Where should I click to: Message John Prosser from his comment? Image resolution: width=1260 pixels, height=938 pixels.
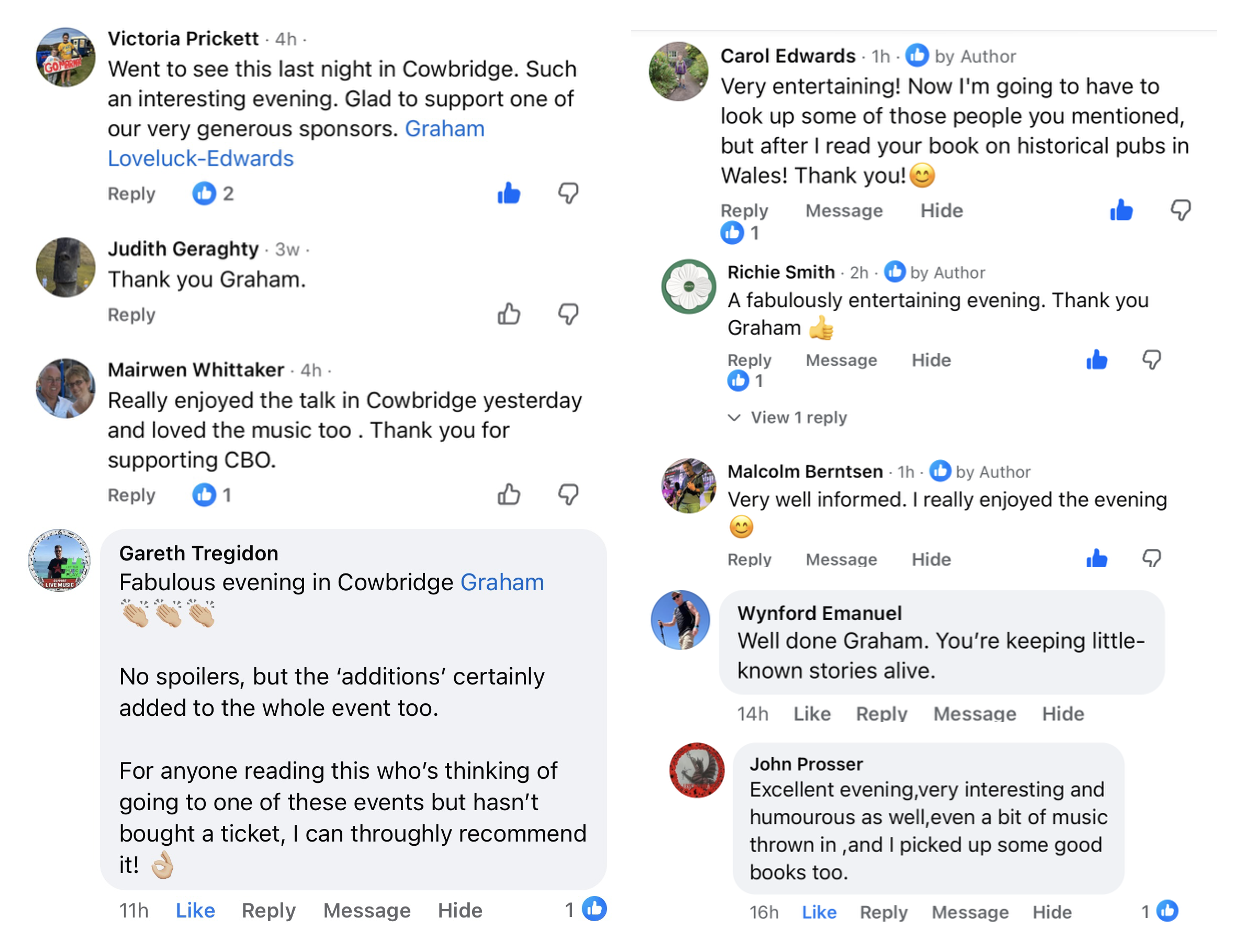point(970,912)
